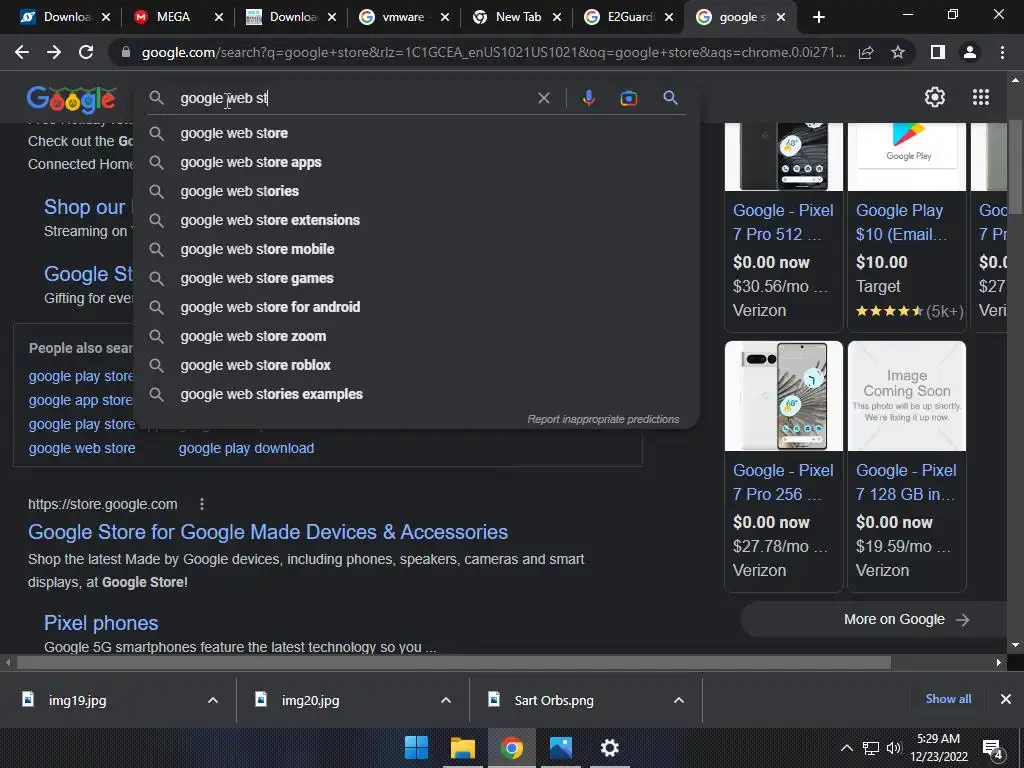
Task: Start voice search with the microphone
Action: [588, 98]
